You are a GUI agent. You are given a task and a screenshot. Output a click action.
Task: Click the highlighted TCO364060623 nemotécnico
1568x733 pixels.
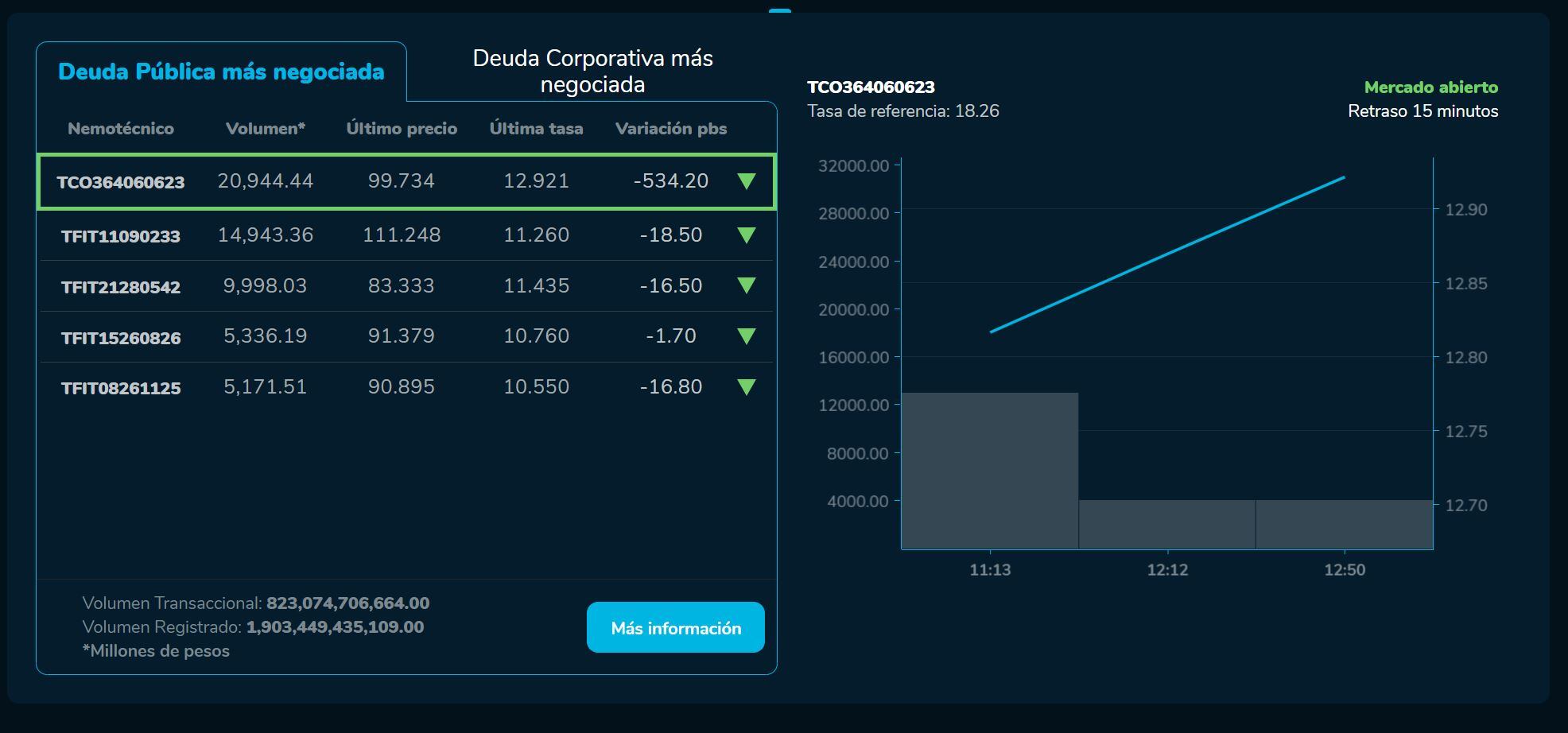pyautogui.click(x=121, y=182)
